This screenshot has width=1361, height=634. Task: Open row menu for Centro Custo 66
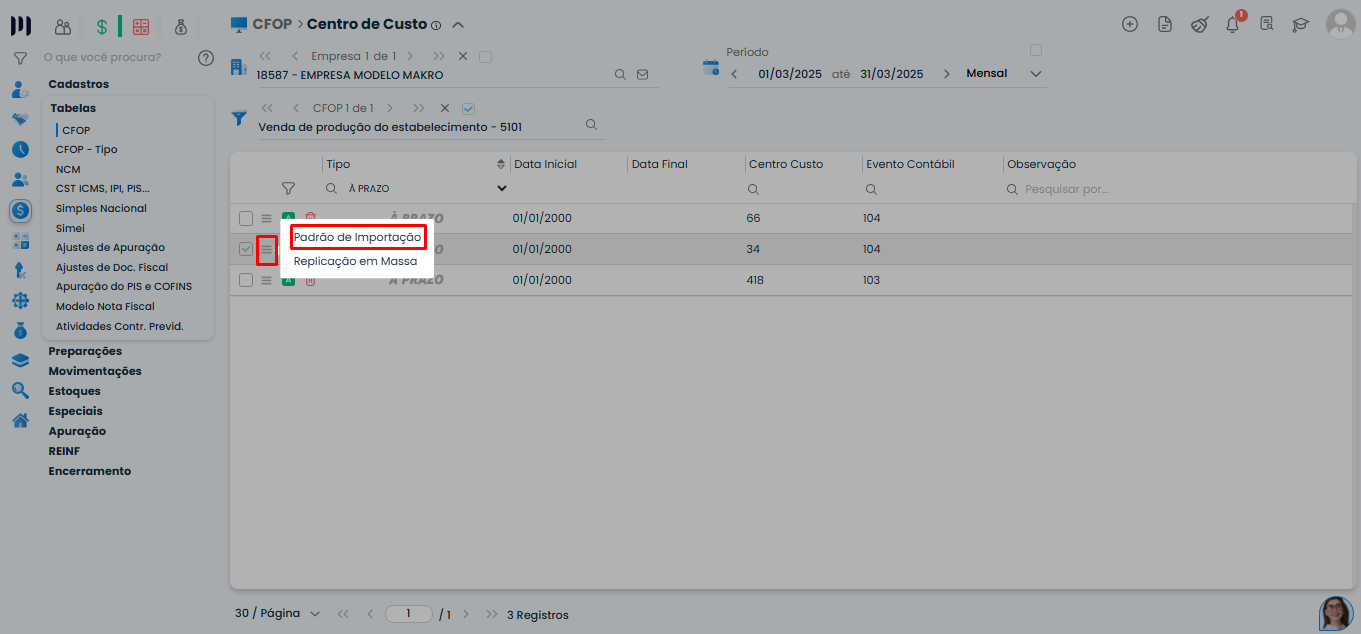[266, 219]
